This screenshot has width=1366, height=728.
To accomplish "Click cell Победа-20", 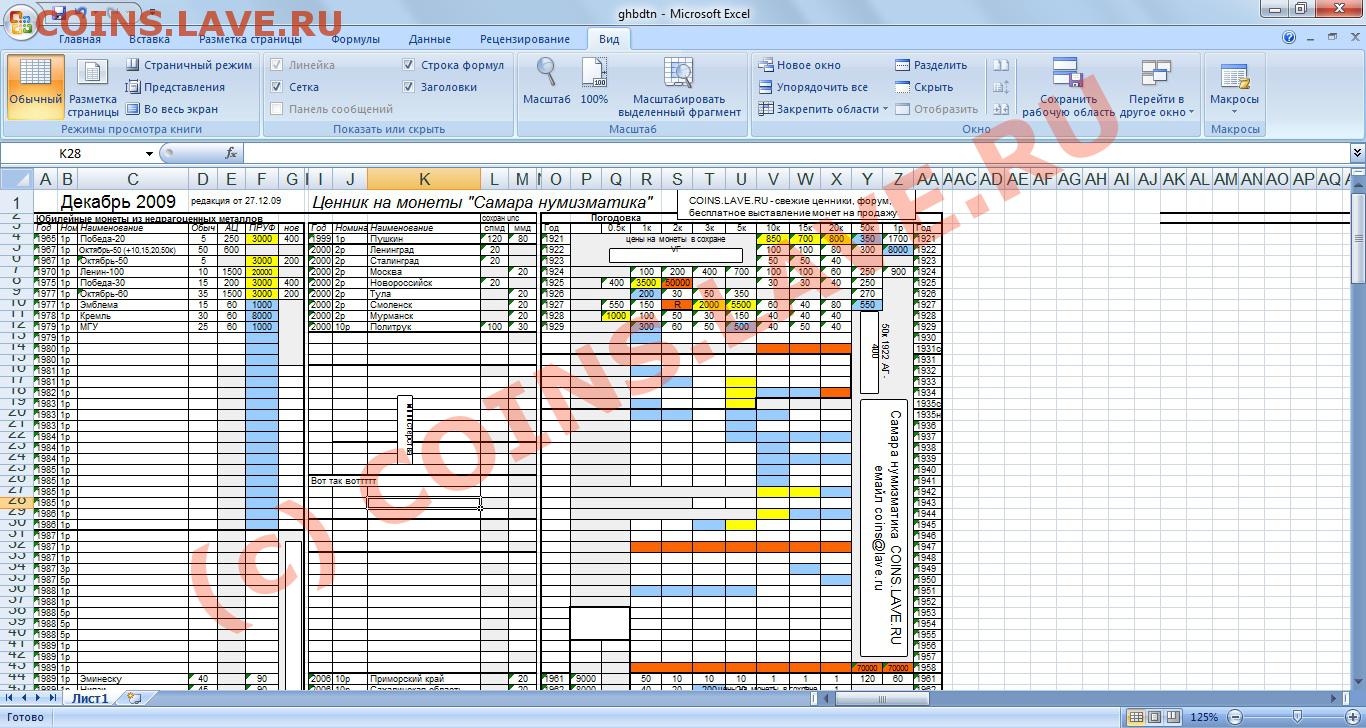I will point(133,239).
